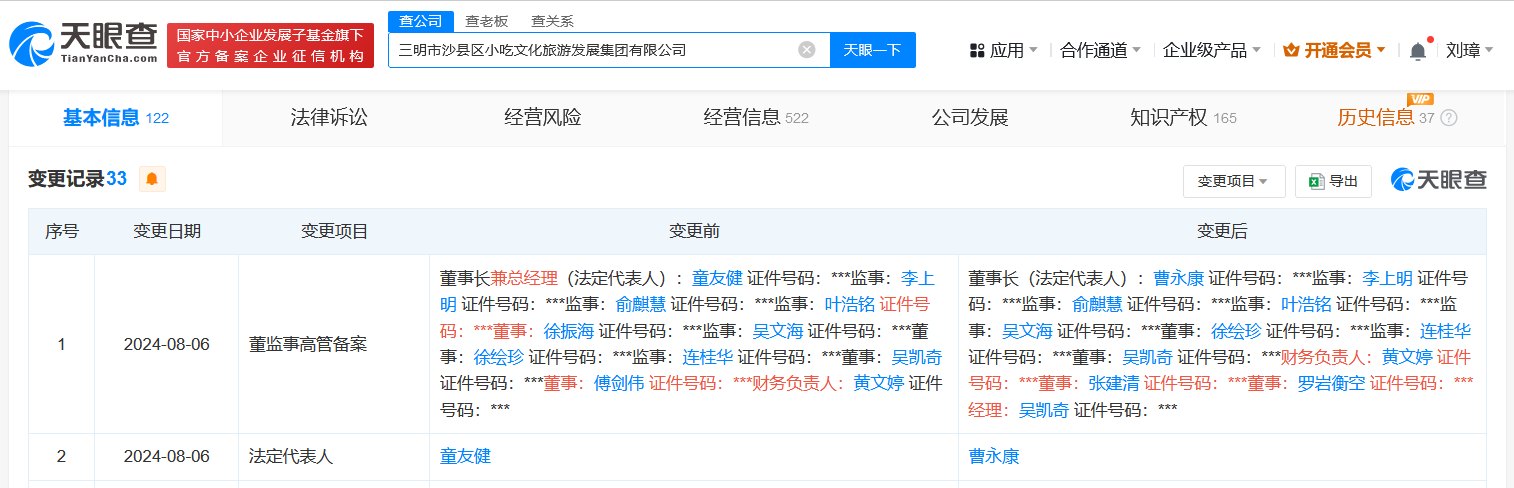Open the 变更项目 filter dropdown
Image resolution: width=1514 pixels, height=488 pixels.
click(1233, 181)
